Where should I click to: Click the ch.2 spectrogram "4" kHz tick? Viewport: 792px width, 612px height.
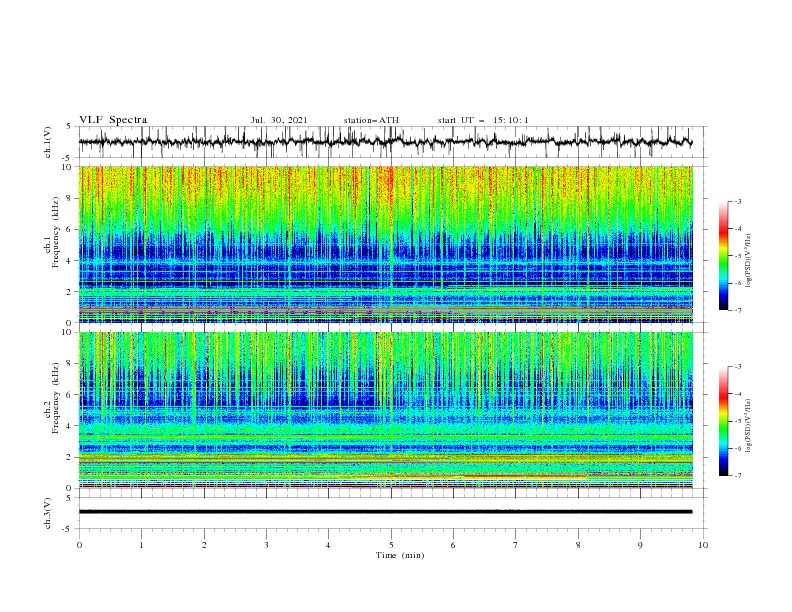[71, 426]
